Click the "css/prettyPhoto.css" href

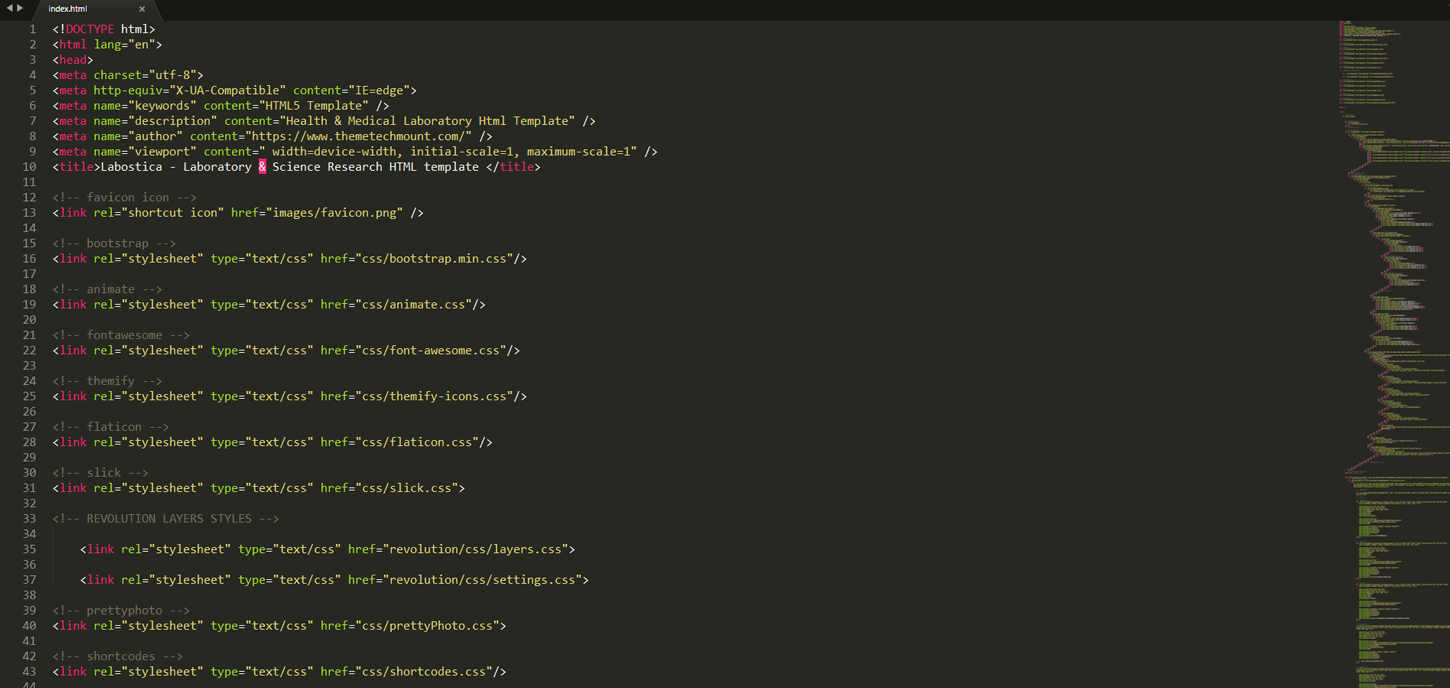tap(427, 626)
